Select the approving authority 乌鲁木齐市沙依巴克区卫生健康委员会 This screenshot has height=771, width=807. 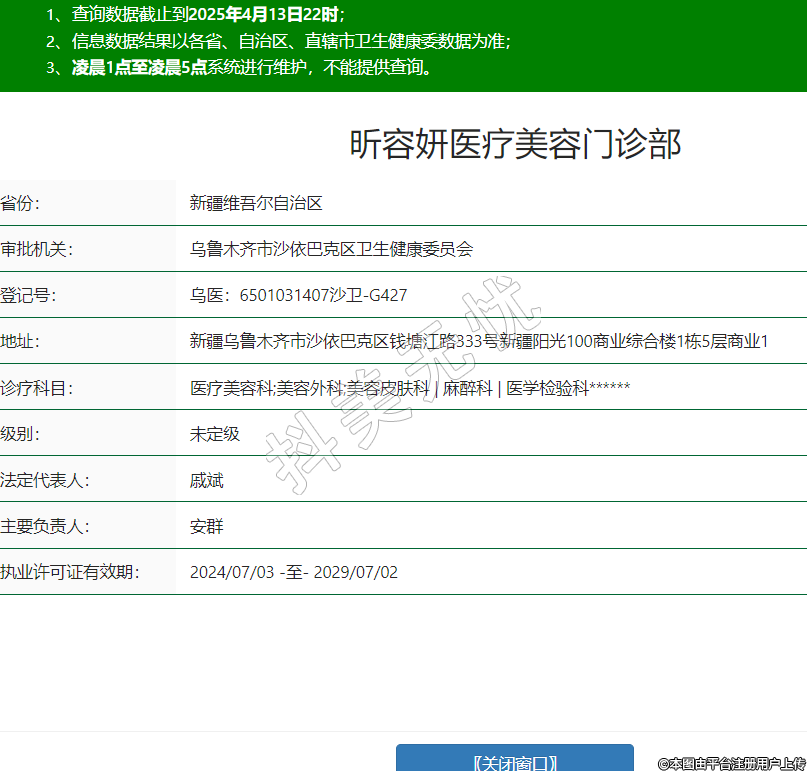click(331, 249)
